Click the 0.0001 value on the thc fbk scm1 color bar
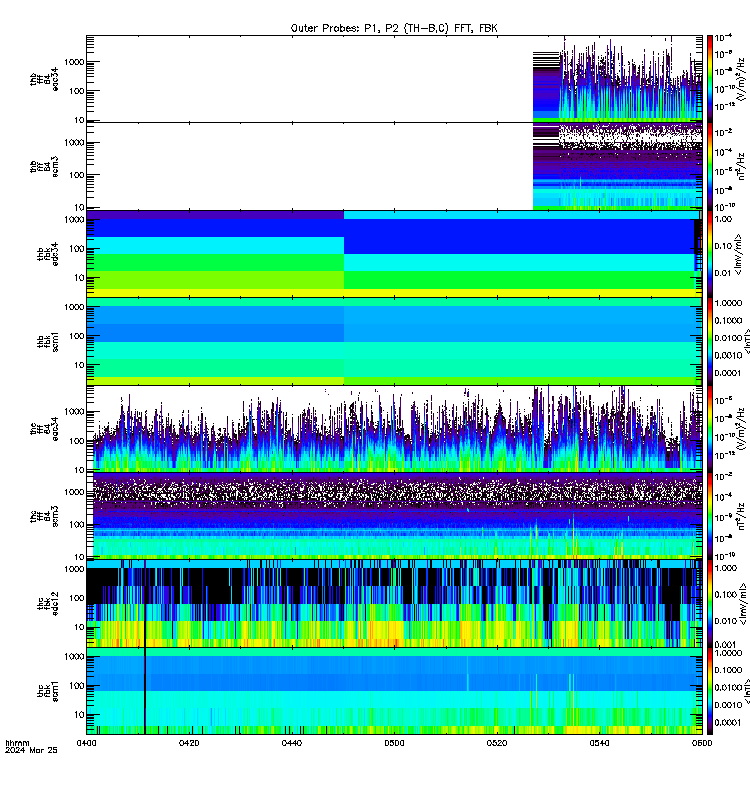This screenshot has width=750, height=800. coord(728,722)
